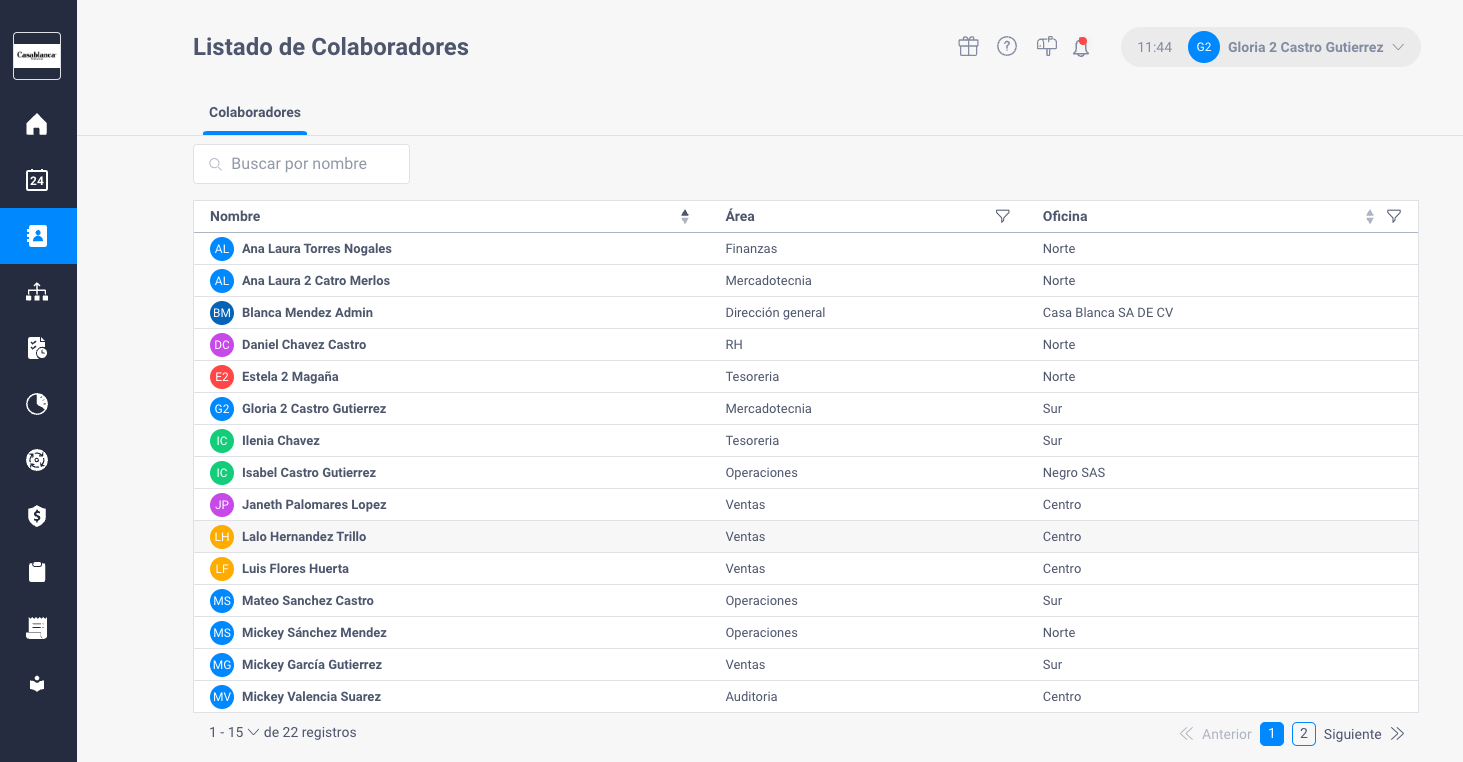Go to page 2 of results
The width and height of the screenshot is (1463, 762).
[x=1303, y=734]
